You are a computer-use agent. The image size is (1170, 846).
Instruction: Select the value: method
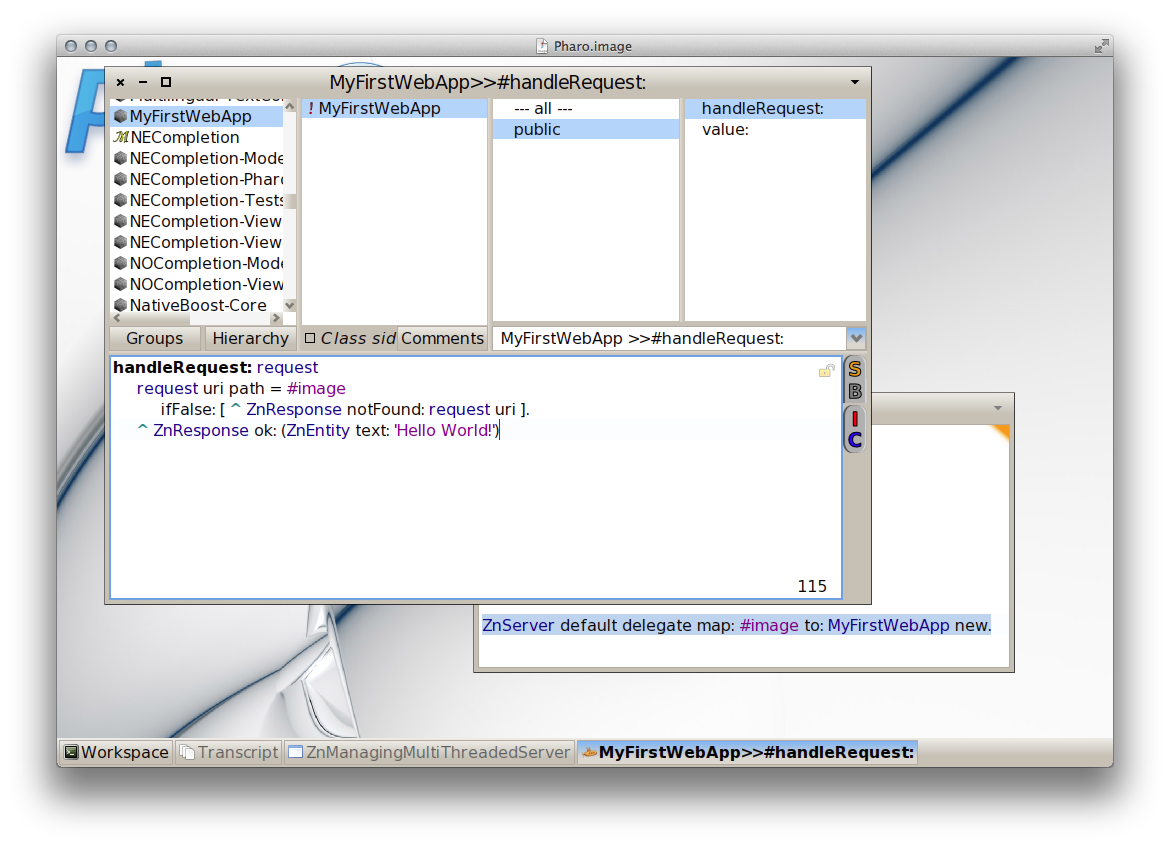pos(775,129)
